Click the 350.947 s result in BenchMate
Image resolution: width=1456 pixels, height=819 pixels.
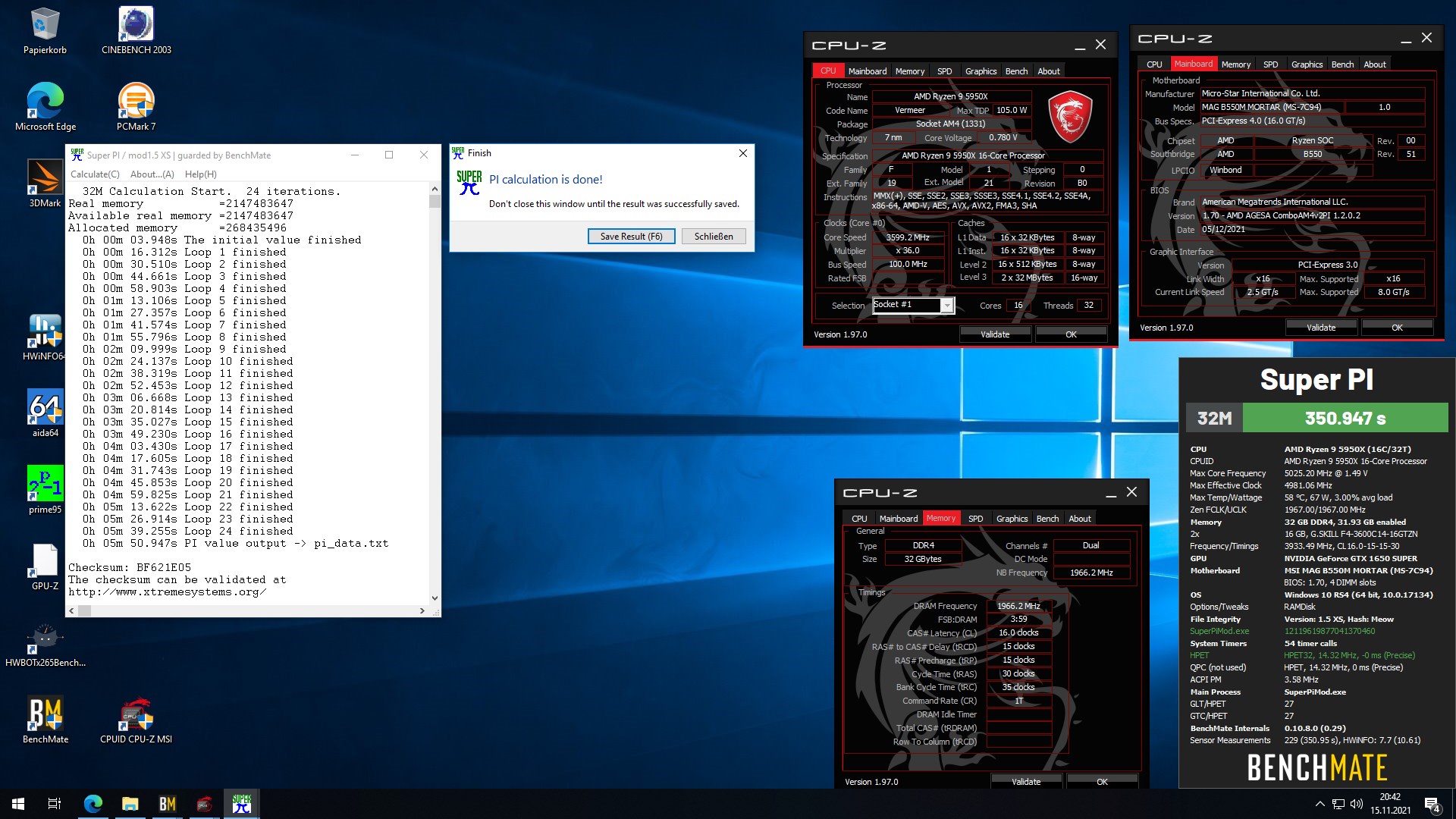(x=1345, y=418)
